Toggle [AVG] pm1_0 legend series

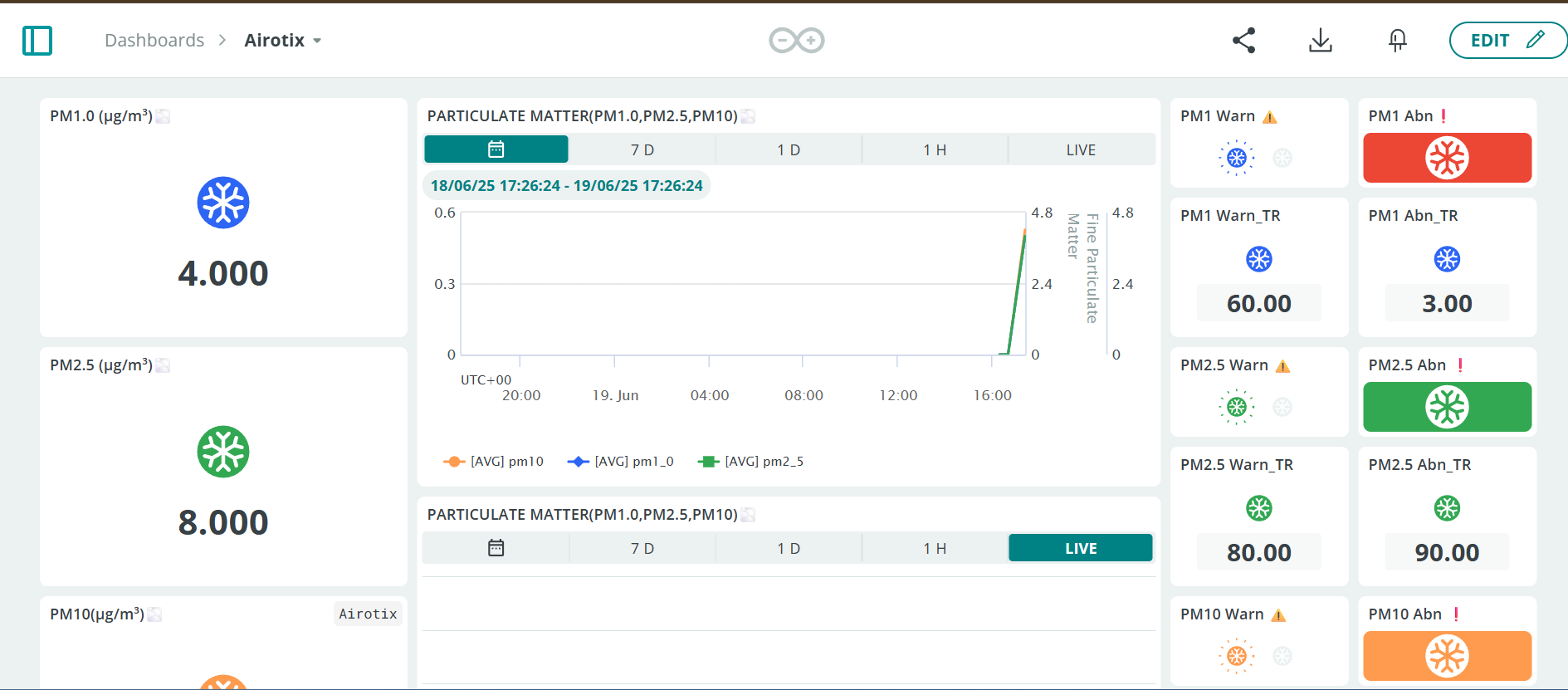[x=620, y=462]
